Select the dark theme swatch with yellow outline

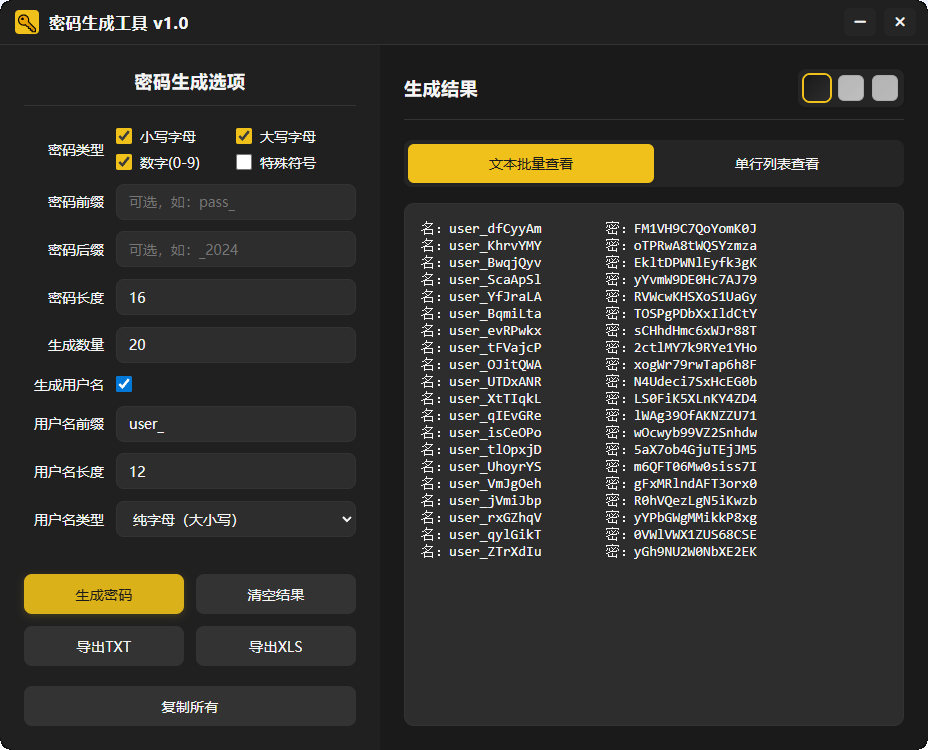click(x=817, y=88)
